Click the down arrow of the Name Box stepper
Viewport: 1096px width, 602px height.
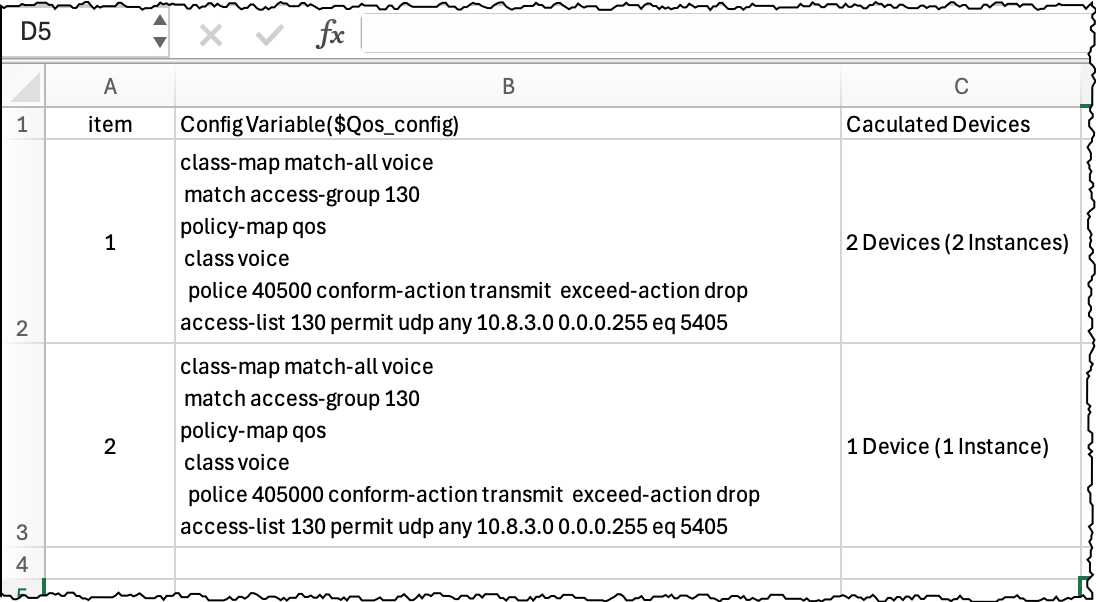tap(158, 42)
